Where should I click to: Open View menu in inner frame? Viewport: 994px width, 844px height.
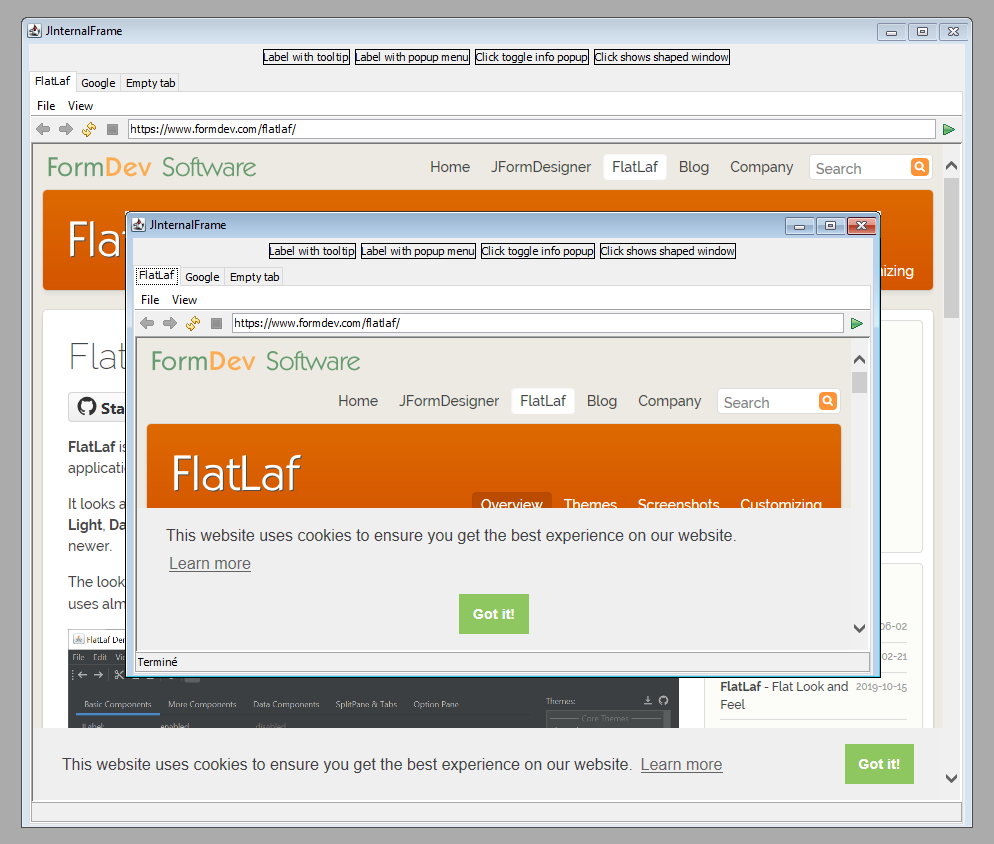[184, 300]
